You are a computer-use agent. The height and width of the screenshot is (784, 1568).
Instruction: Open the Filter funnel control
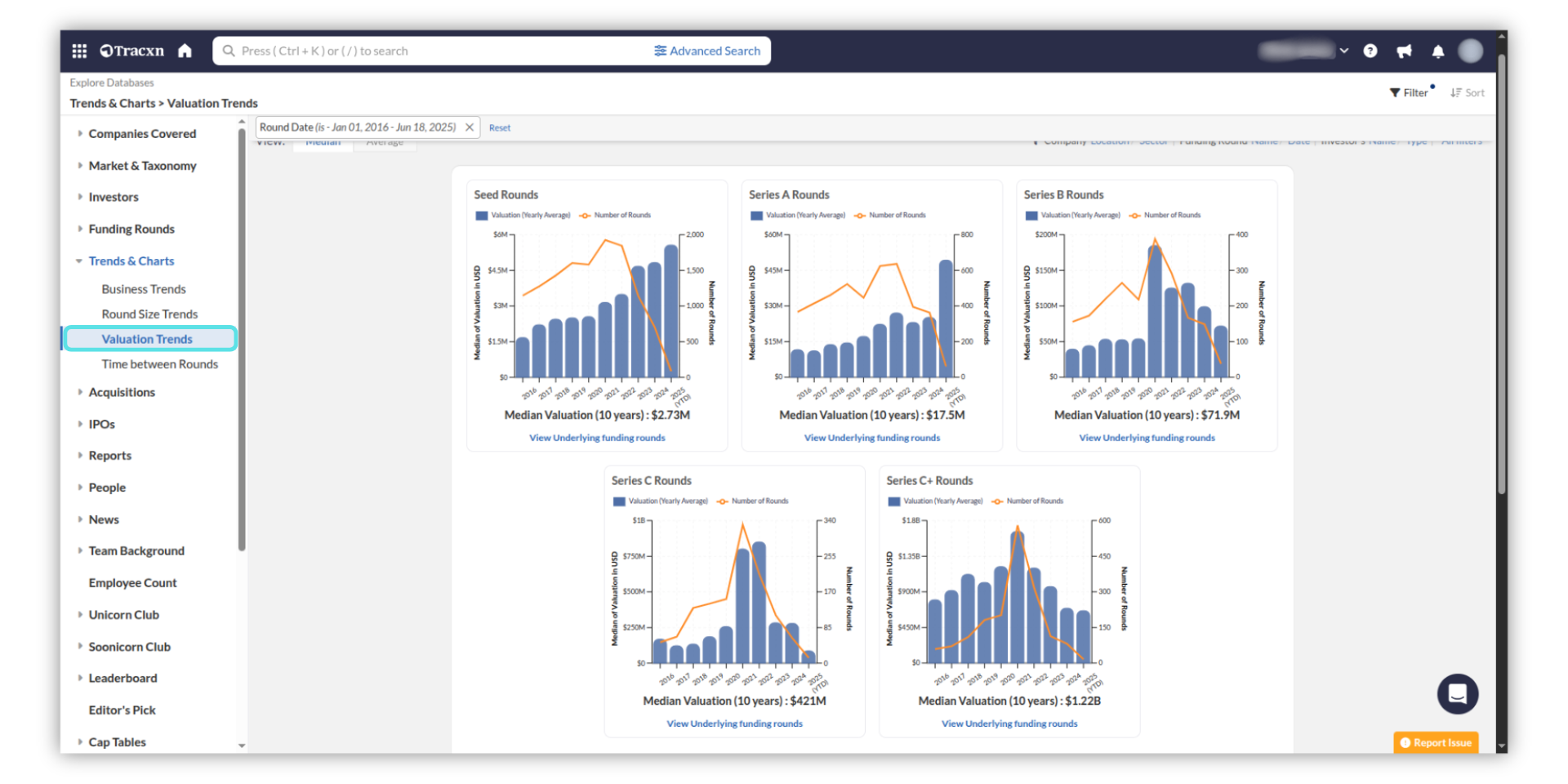pos(1409,93)
